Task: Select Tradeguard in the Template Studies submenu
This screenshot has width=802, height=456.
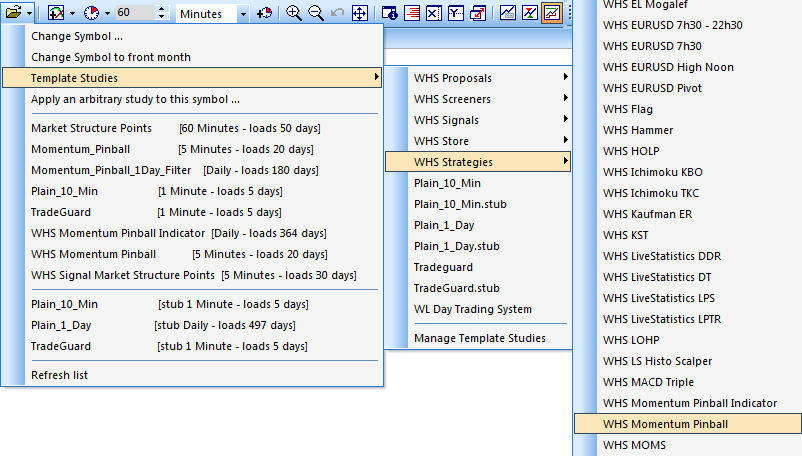Action: point(478,267)
